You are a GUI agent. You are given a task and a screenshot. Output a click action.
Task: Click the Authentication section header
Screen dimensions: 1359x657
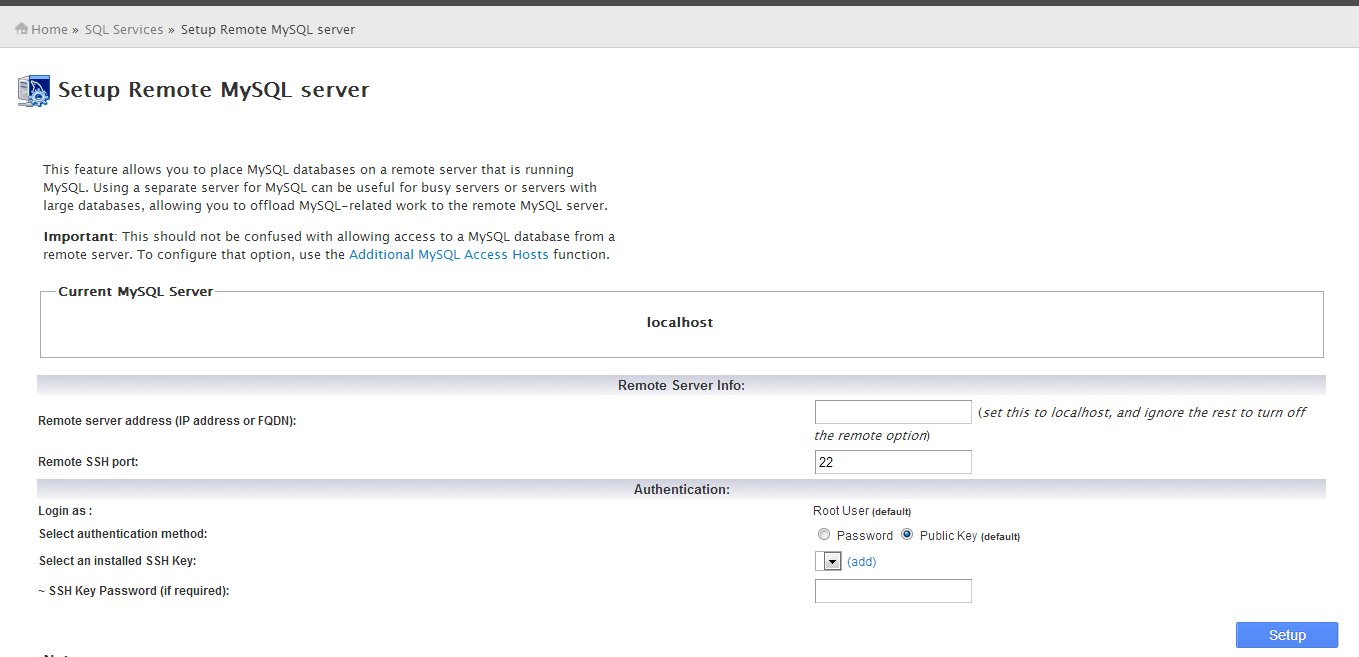click(681, 489)
